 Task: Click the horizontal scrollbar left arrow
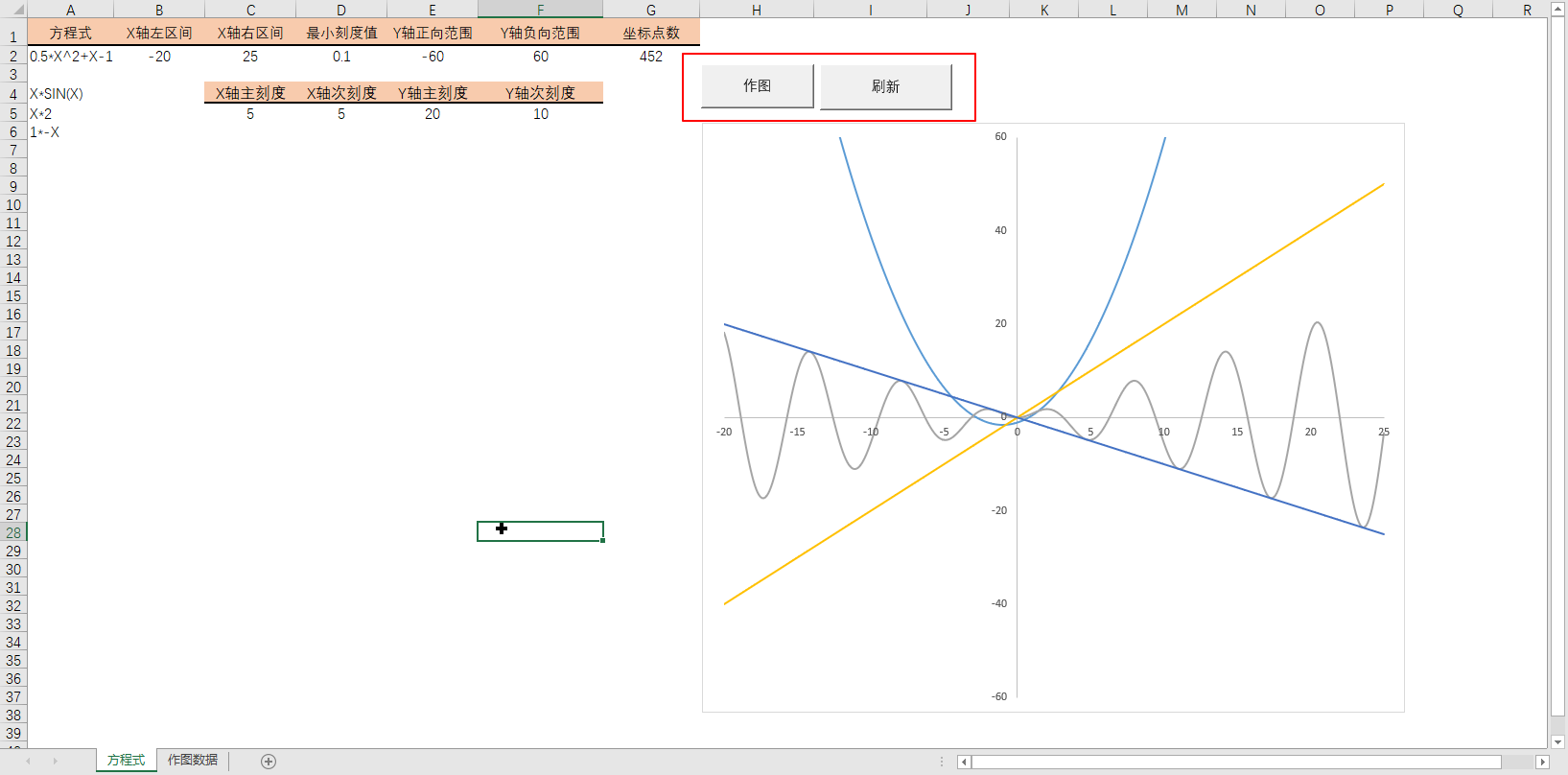[964, 762]
